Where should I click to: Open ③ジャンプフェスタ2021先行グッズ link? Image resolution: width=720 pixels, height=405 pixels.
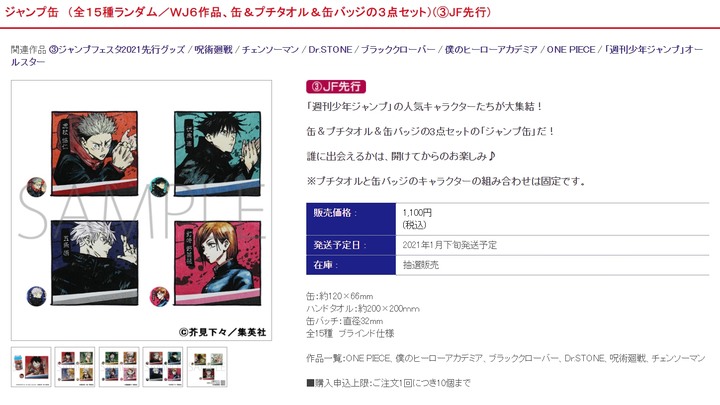[x=117, y=50]
